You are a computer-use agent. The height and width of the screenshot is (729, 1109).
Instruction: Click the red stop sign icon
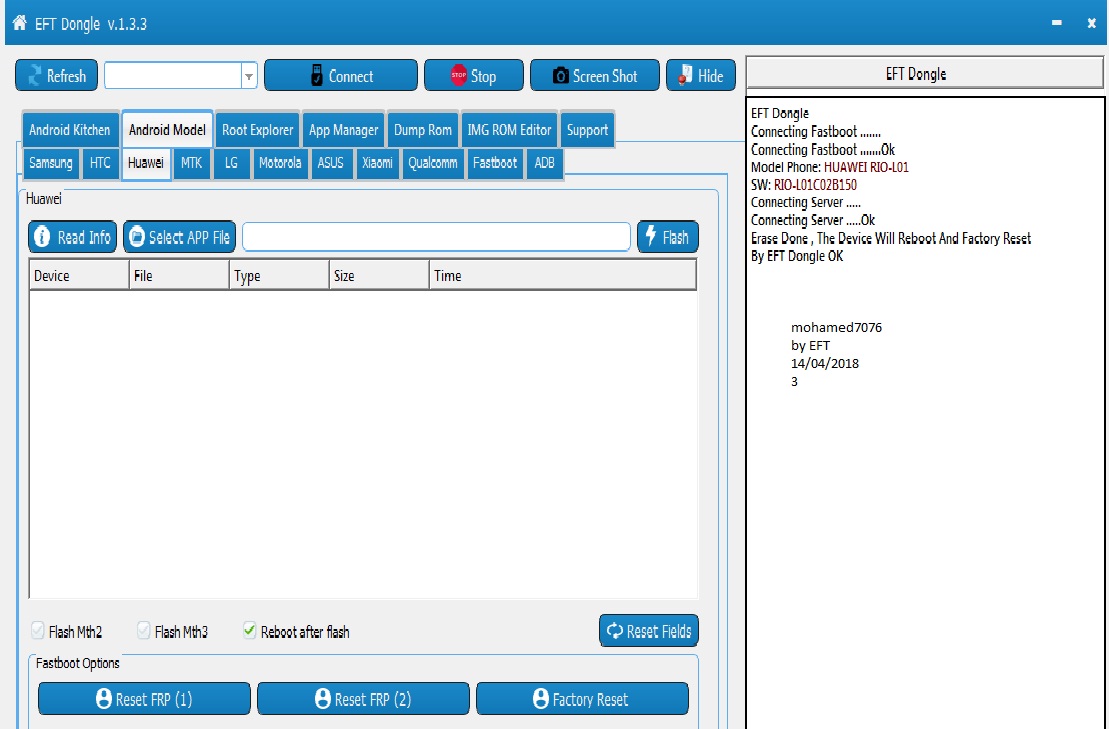click(x=458, y=75)
